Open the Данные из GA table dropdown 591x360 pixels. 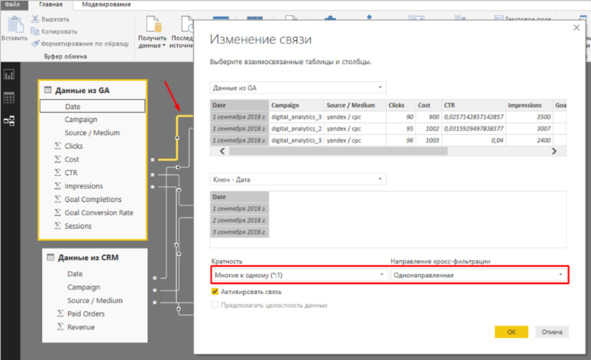tap(298, 88)
